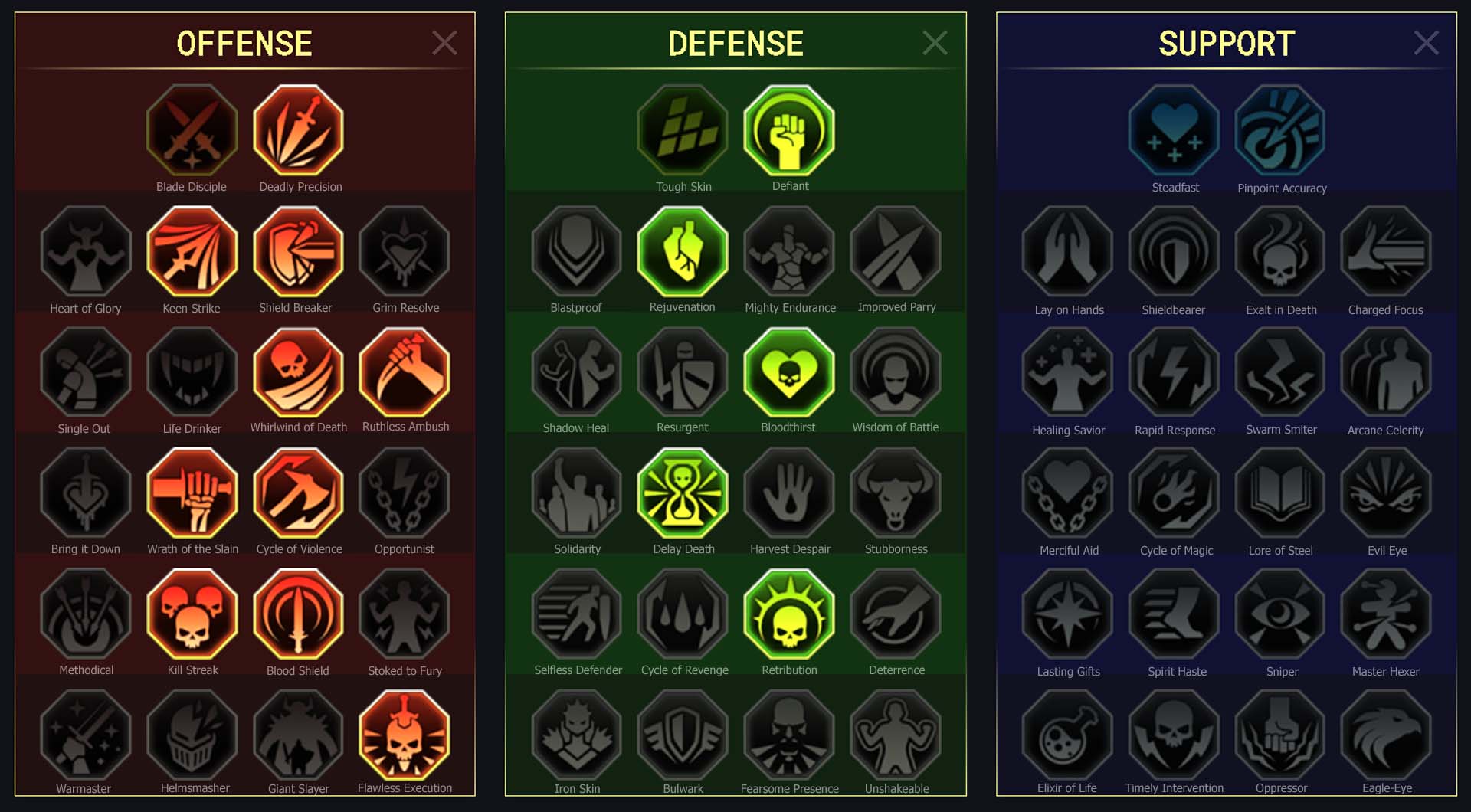The image size is (1471, 812).
Task: Close the Offense mastery panel
Action: (x=444, y=43)
